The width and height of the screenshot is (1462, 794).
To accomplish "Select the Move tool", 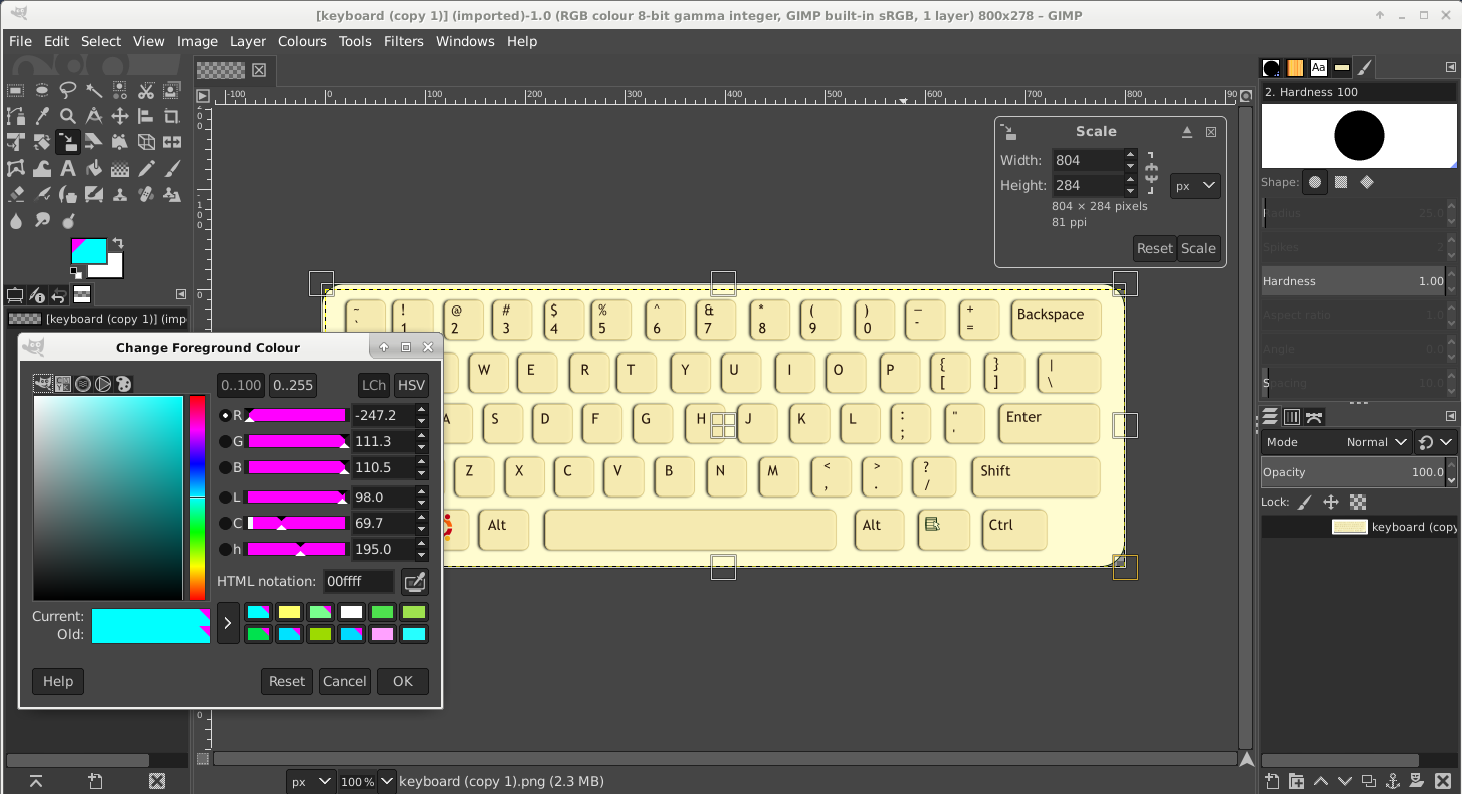I will coord(119,117).
